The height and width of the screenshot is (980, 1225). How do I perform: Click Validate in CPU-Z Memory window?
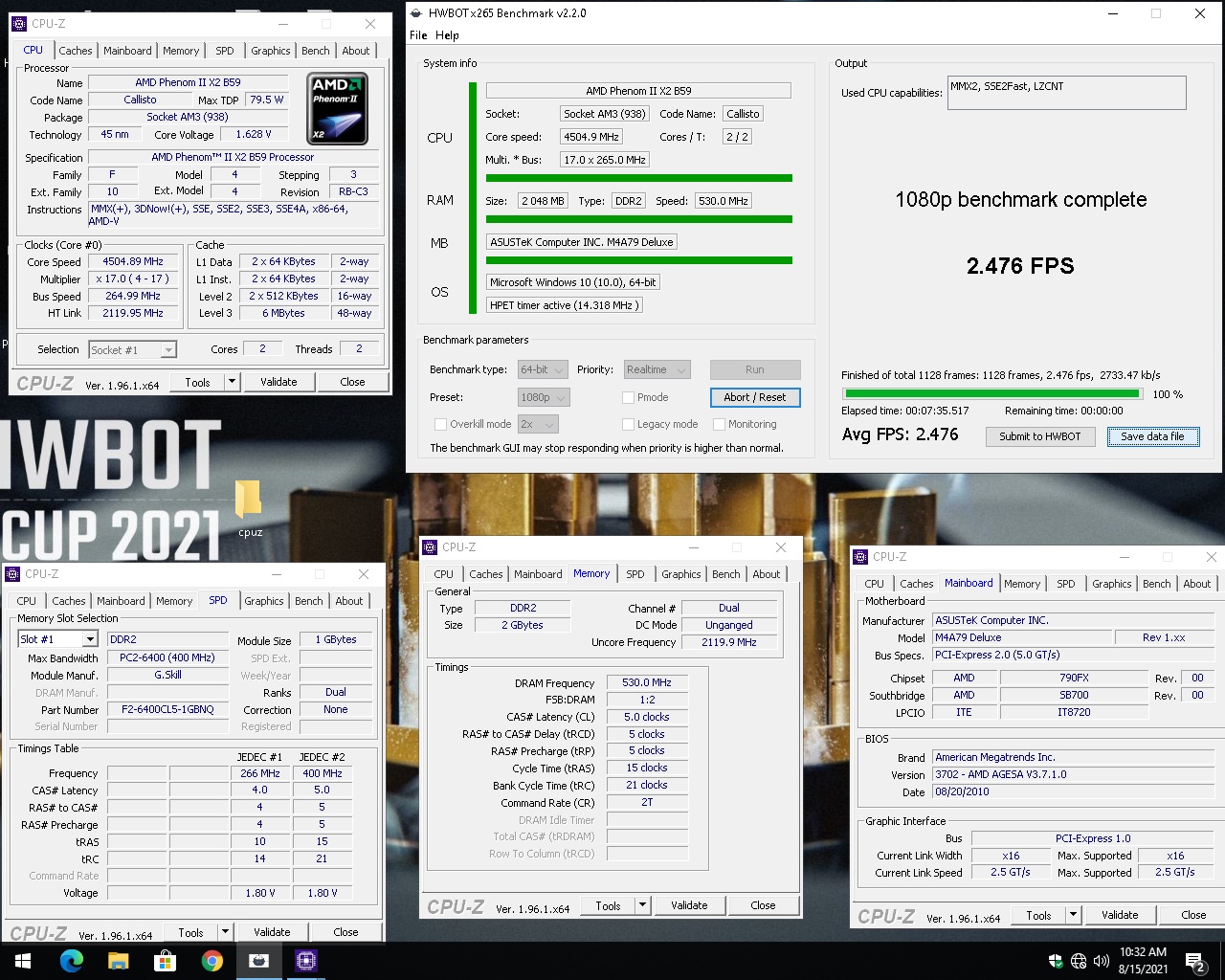coord(689,905)
